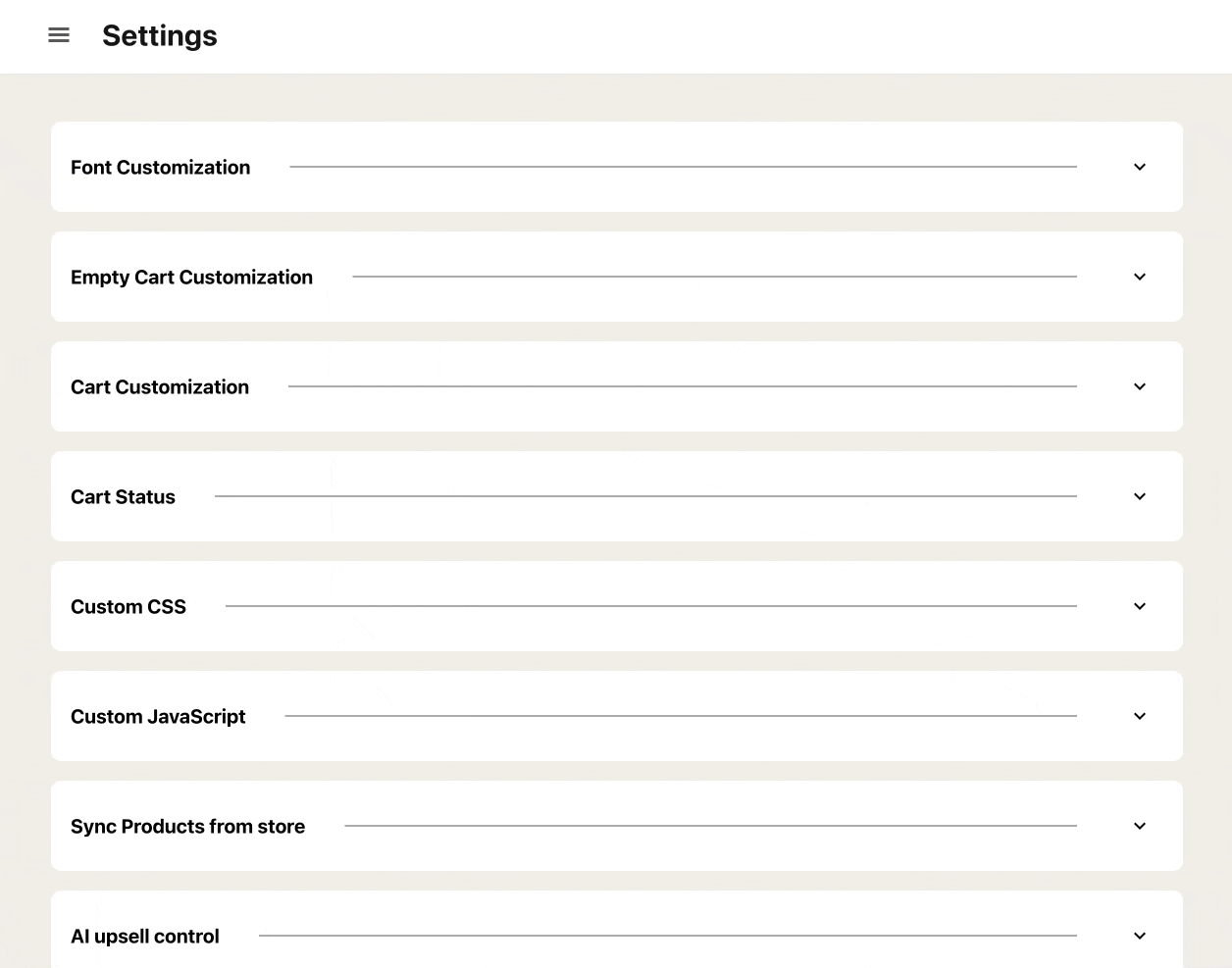The image size is (1232, 968).
Task: Expand the Font Customization section title
Action: [x=160, y=168]
